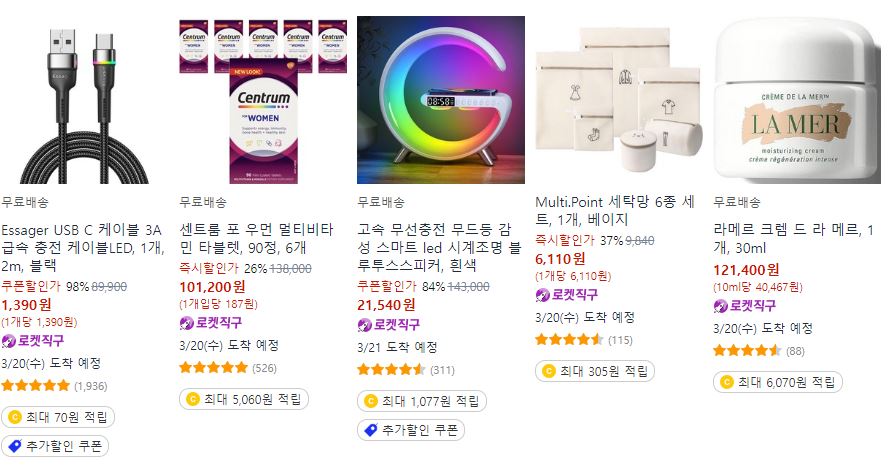893x466 pixels.
Task: Open the Centrum for Women product image
Action: point(263,100)
